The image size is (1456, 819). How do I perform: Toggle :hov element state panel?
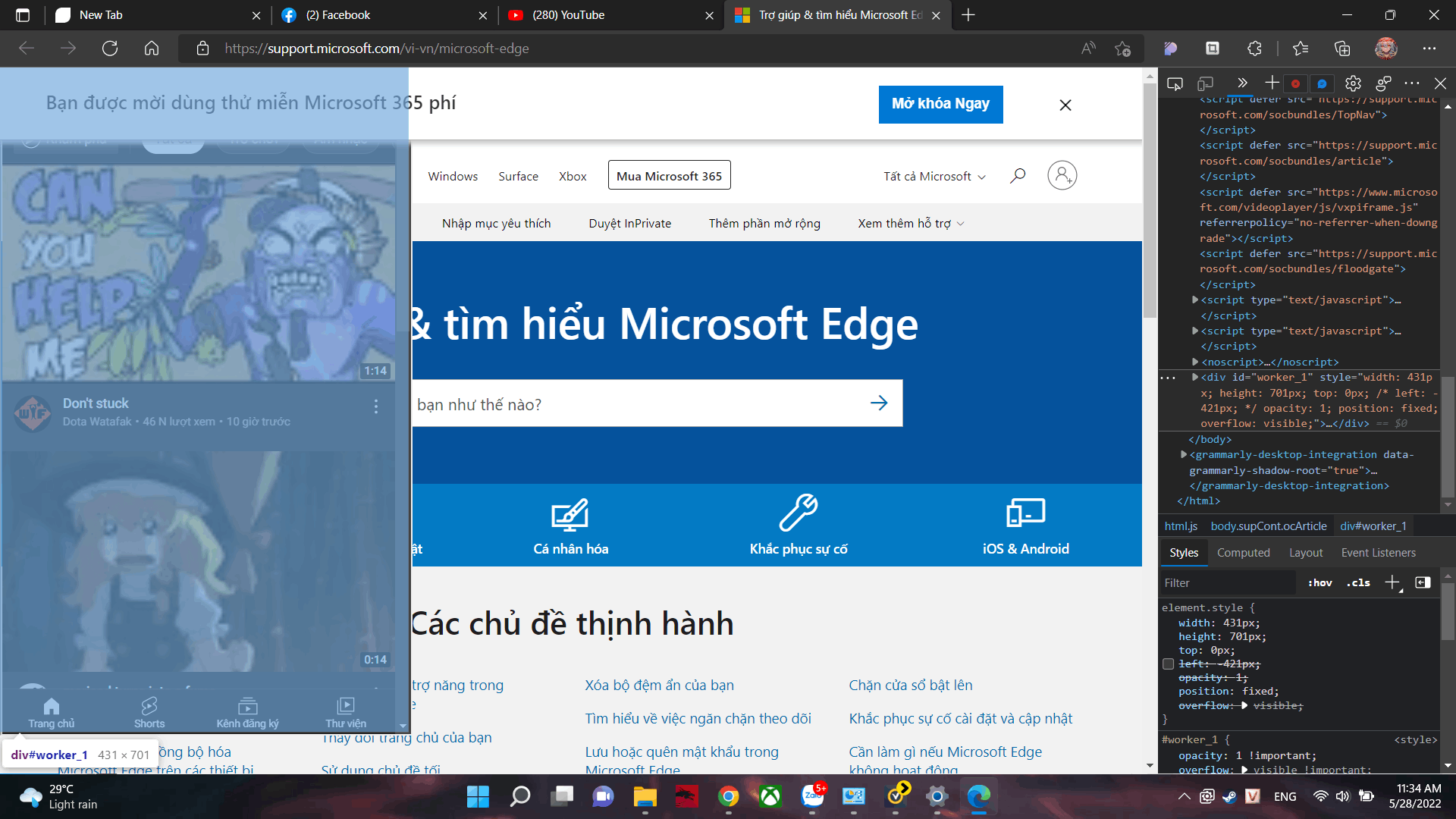point(1319,582)
